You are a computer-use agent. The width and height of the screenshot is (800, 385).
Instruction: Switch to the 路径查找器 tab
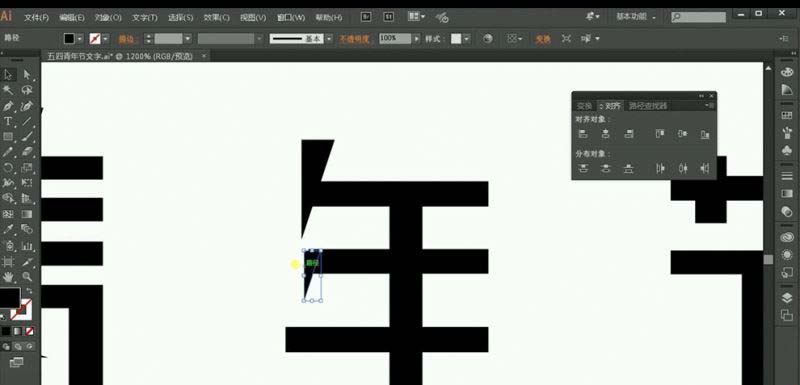[647, 106]
